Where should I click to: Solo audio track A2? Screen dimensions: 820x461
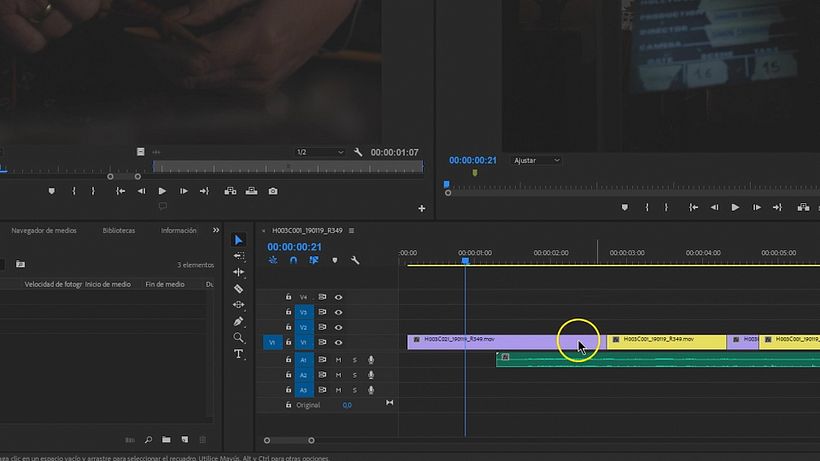tap(355, 375)
